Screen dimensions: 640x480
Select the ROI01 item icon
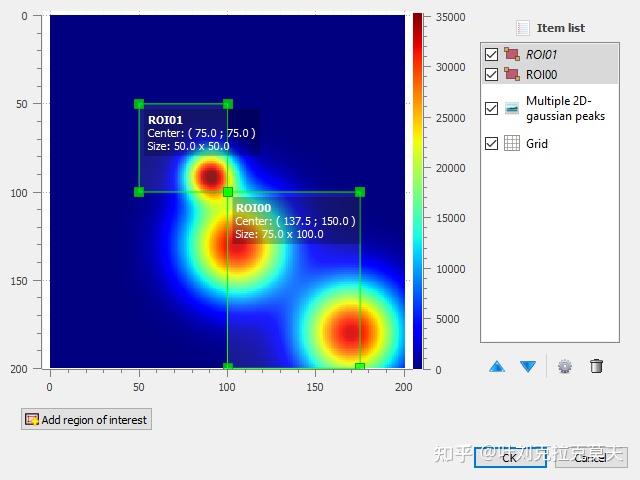click(x=512, y=54)
